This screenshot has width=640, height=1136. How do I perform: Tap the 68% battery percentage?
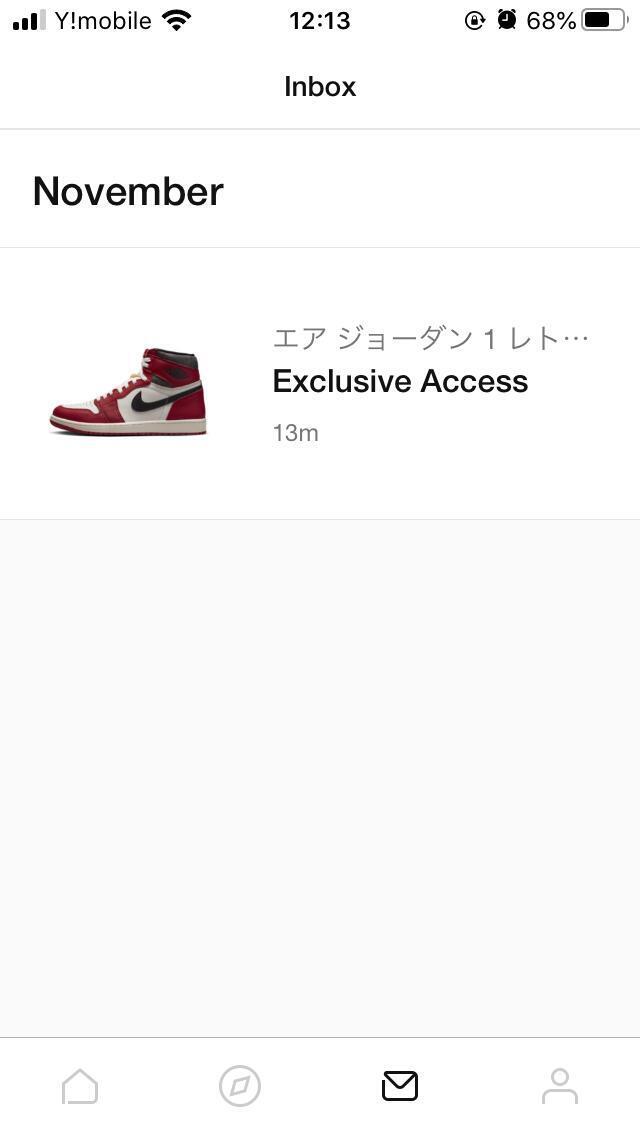tap(551, 20)
